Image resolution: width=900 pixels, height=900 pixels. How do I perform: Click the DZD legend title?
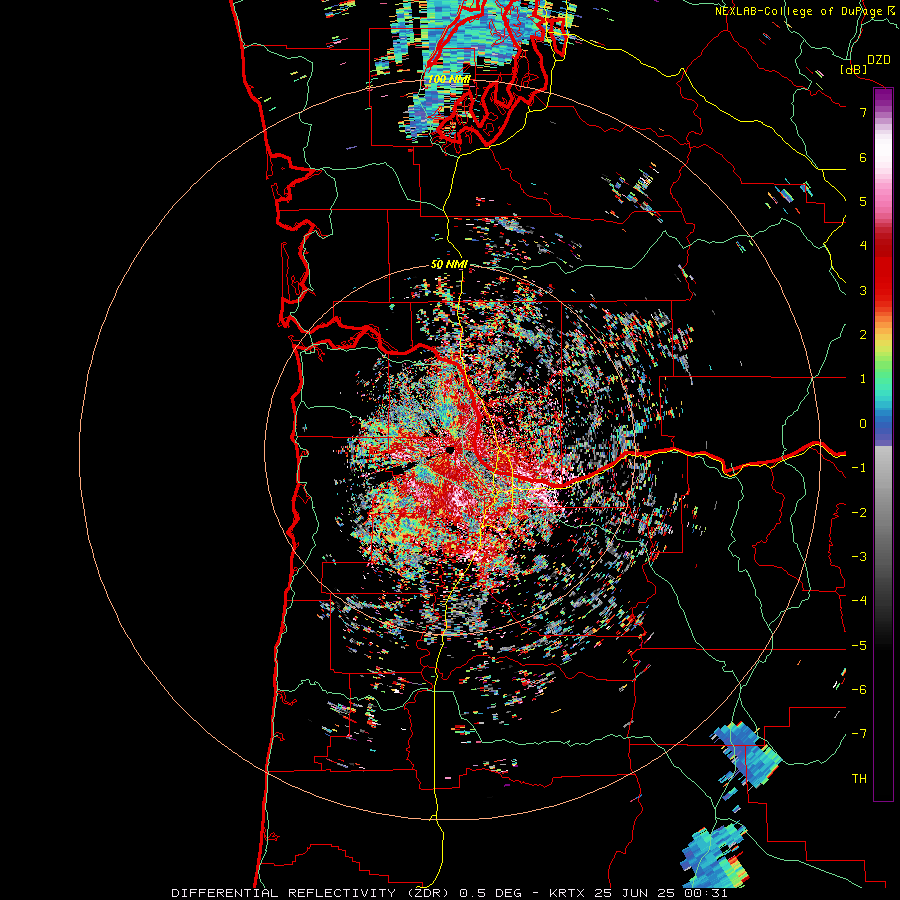coord(878,60)
